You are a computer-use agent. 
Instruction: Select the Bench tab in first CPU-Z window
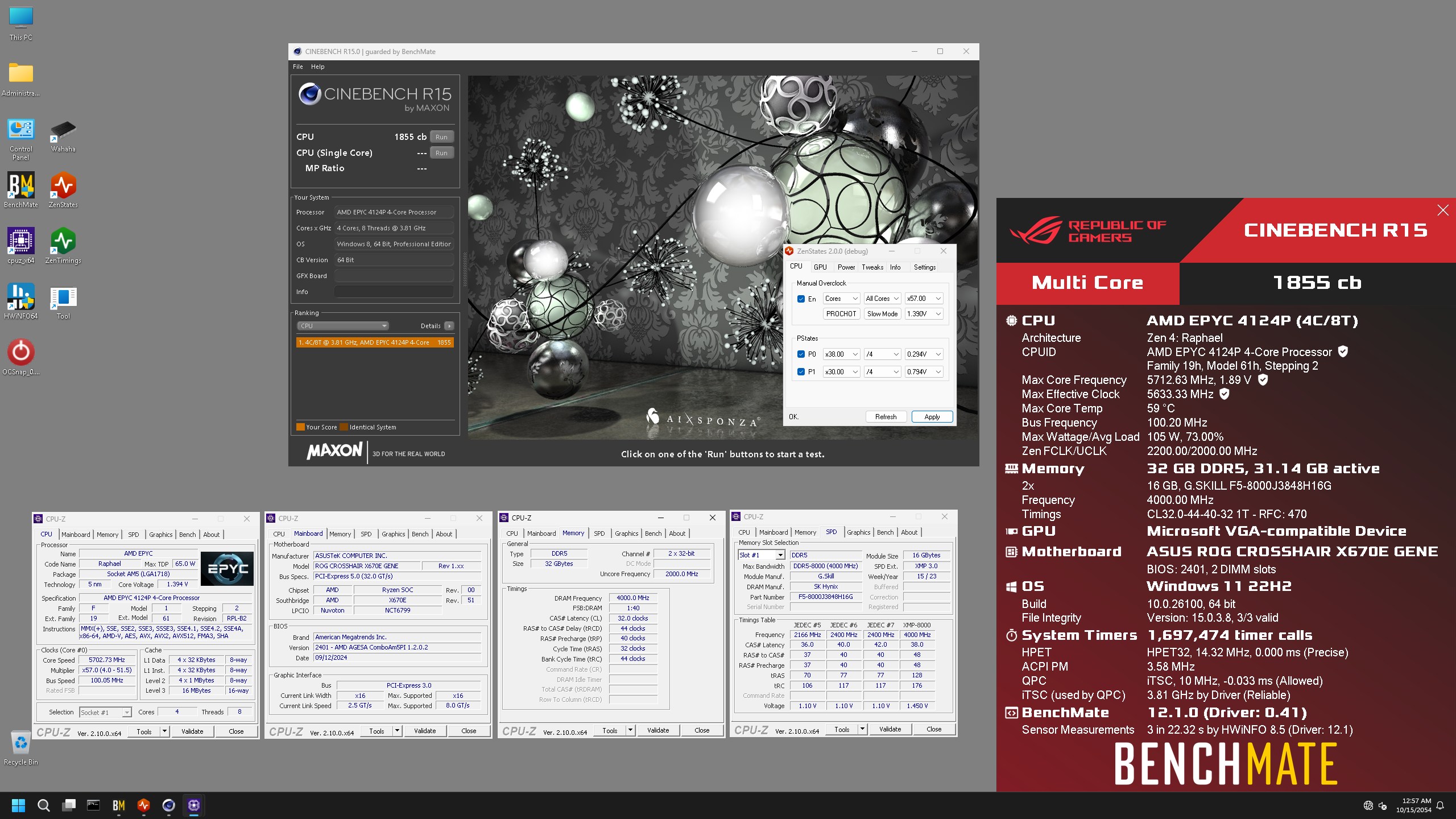point(187,535)
